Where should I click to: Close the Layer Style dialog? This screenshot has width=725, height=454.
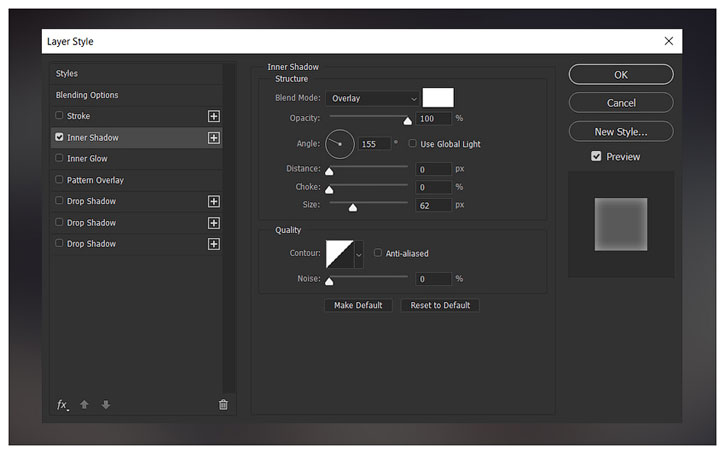669,41
